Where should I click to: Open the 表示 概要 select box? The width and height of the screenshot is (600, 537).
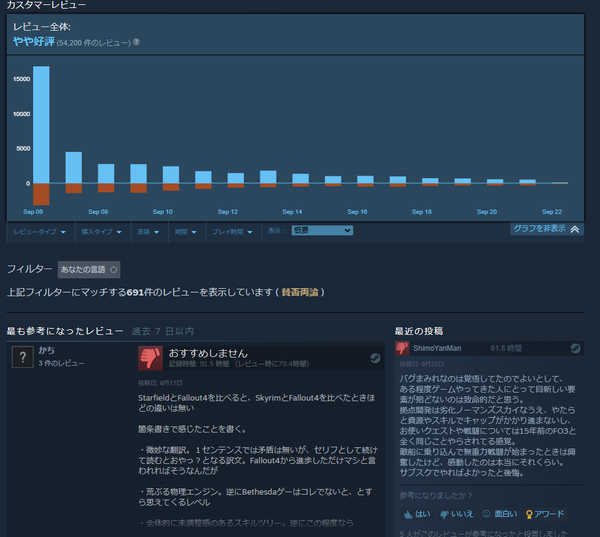(x=322, y=230)
